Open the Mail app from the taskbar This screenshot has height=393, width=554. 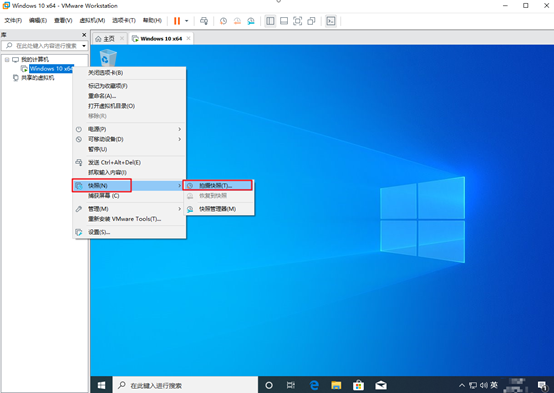(381, 385)
